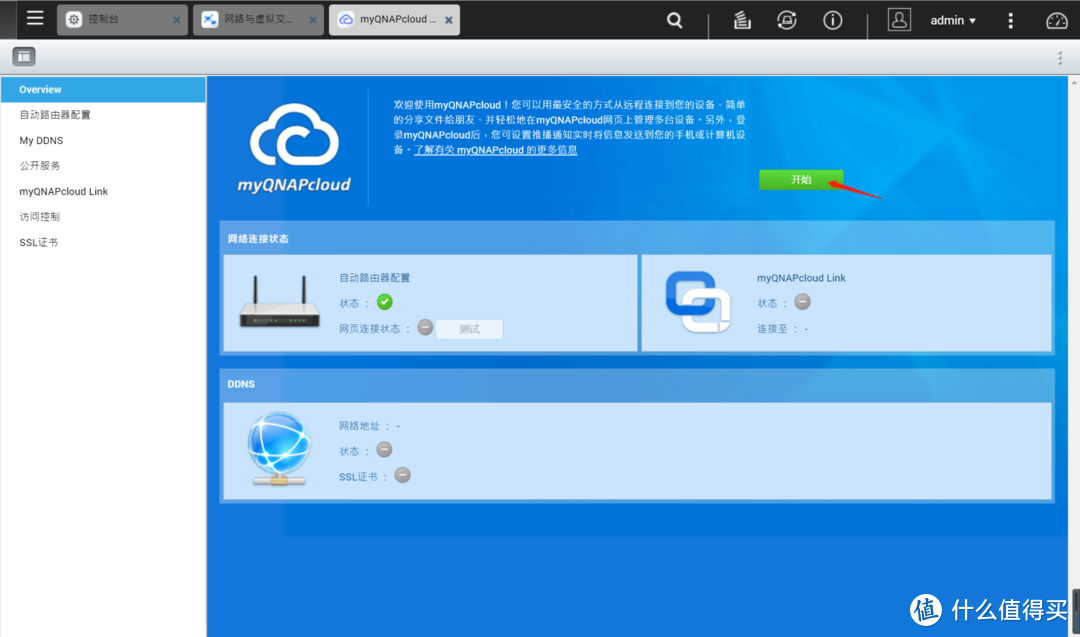Viewport: 1080px width, 637px height.
Task: Open the search magnifier icon
Action: (675, 21)
